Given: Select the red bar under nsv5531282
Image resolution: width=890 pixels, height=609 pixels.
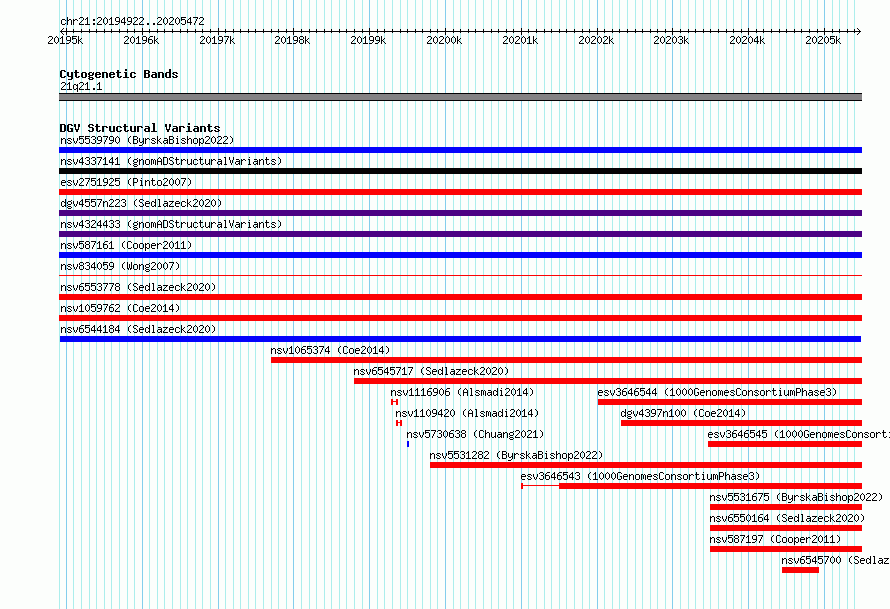Looking at the screenshot, I should click(x=646, y=465).
